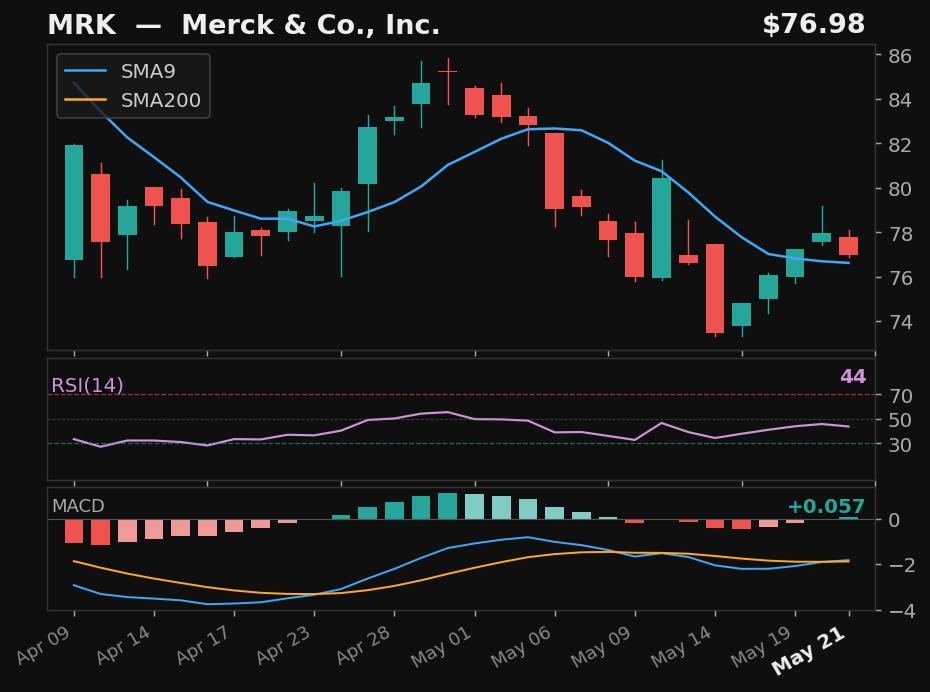
Task: Click the May 09 date axis label
Action: pyautogui.click(x=603, y=646)
